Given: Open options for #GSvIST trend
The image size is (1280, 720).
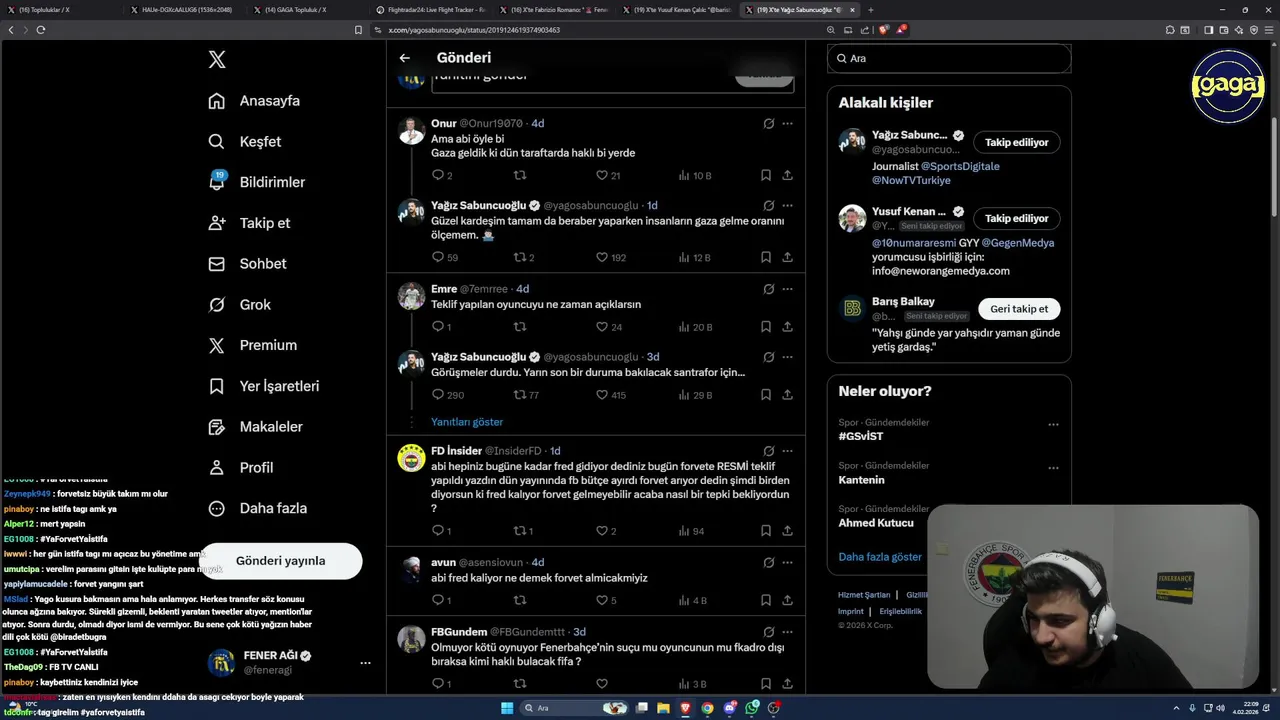Looking at the screenshot, I should pos(1053,425).
